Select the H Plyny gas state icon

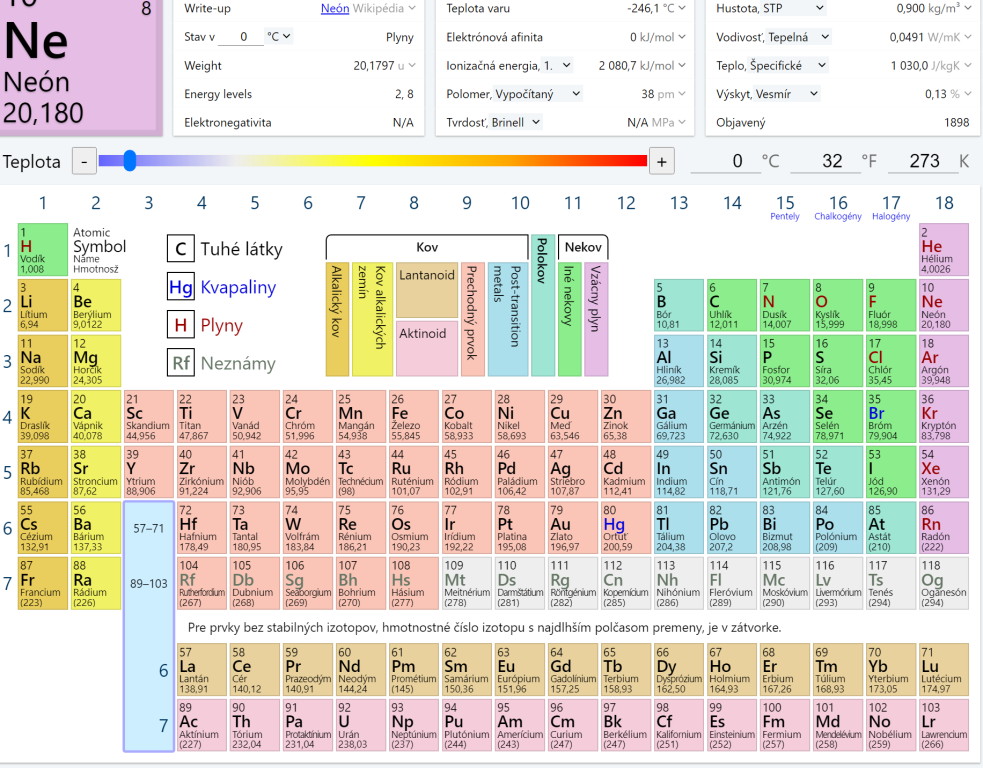(181, 325)
